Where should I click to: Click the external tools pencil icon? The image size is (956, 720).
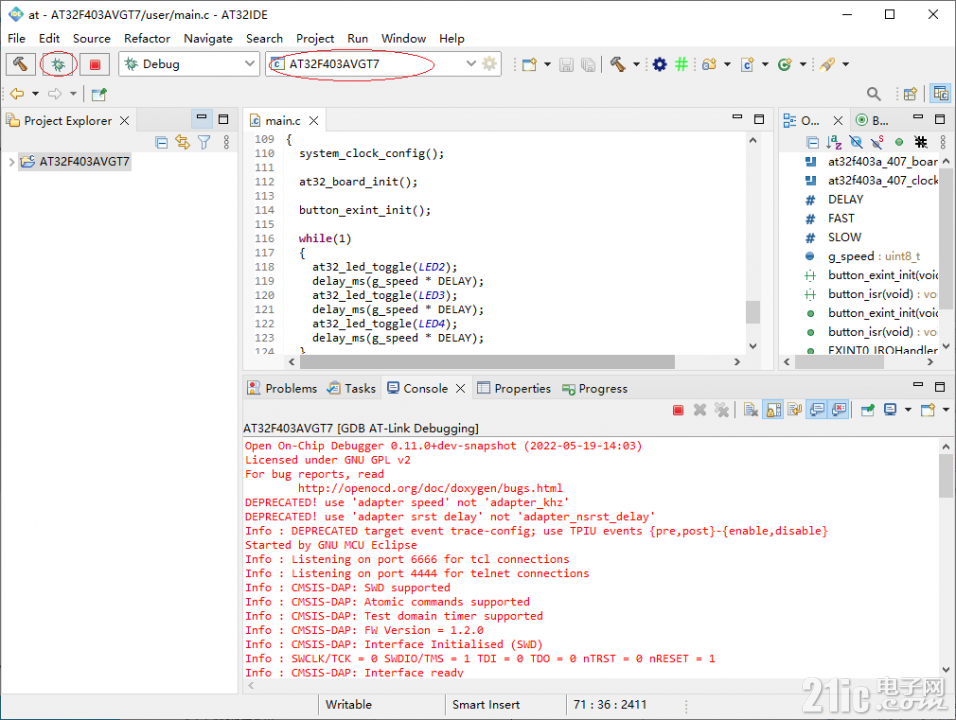click(x=827, y=65)
